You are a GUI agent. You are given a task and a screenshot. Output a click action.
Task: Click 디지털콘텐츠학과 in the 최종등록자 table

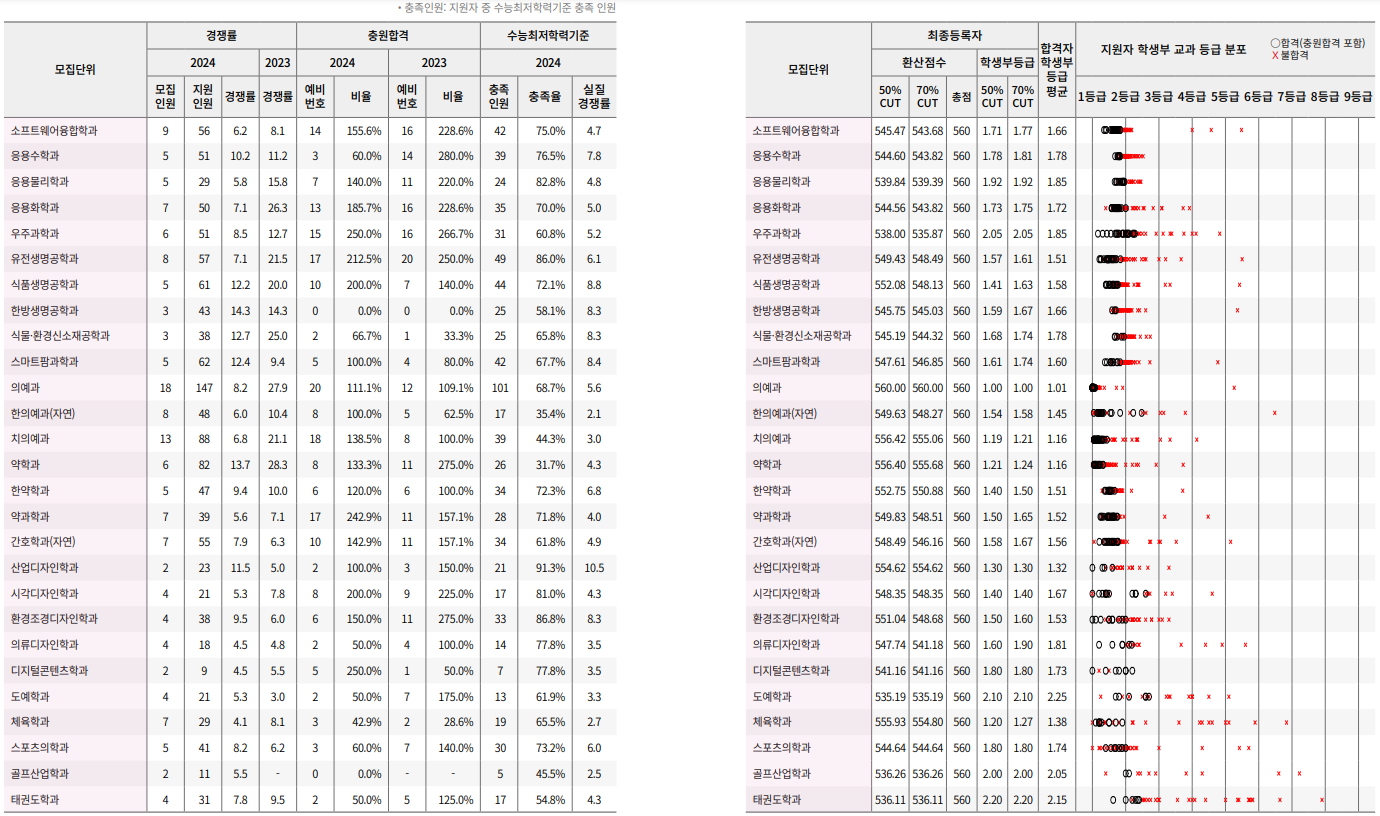pos(791,671)
